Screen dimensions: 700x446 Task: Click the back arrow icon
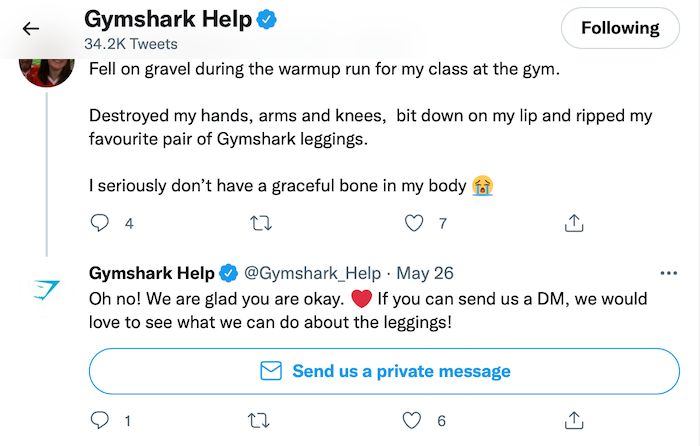pos(31,29)
